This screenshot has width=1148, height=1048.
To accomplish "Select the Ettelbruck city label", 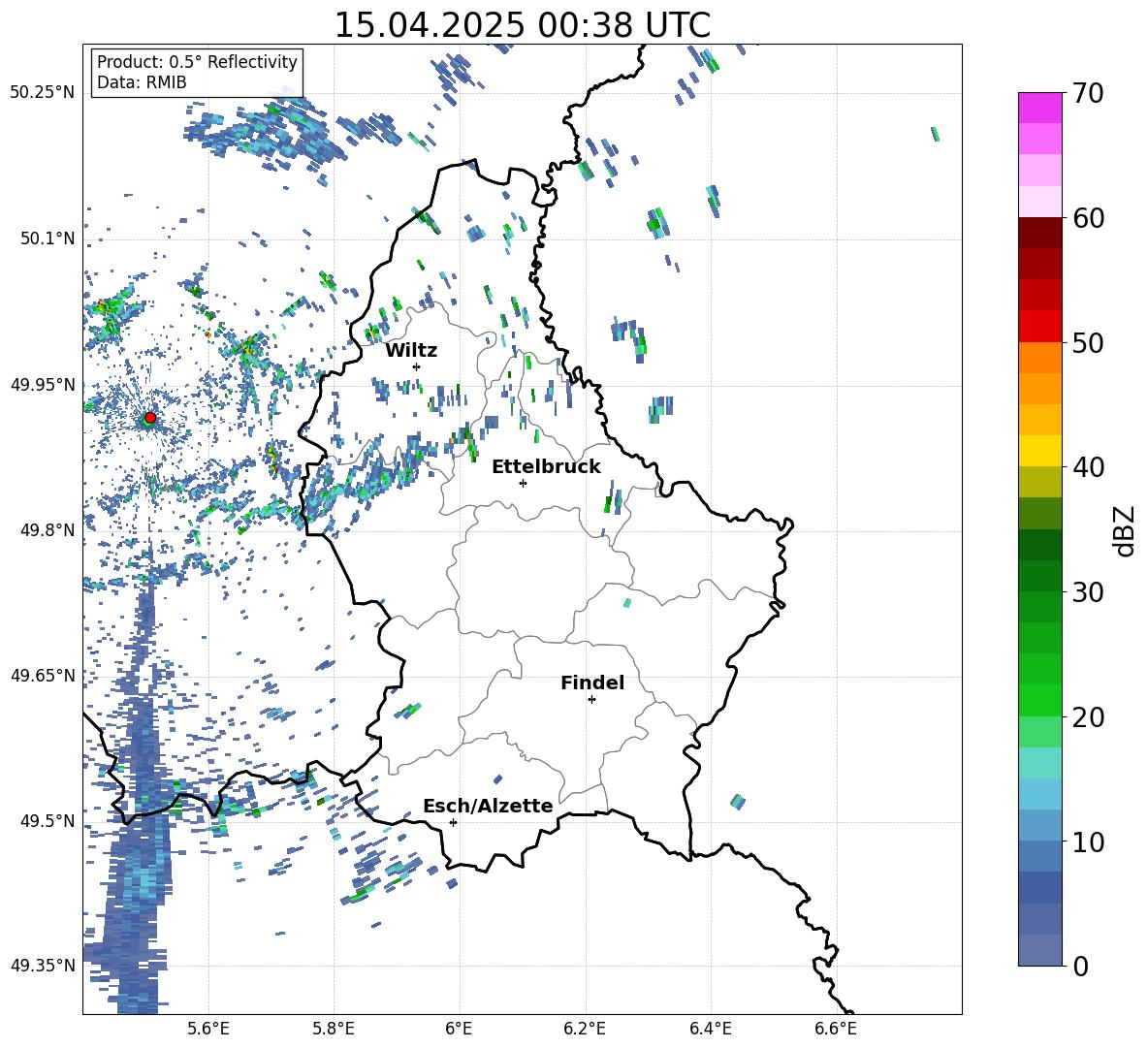I will pos(546,467).
